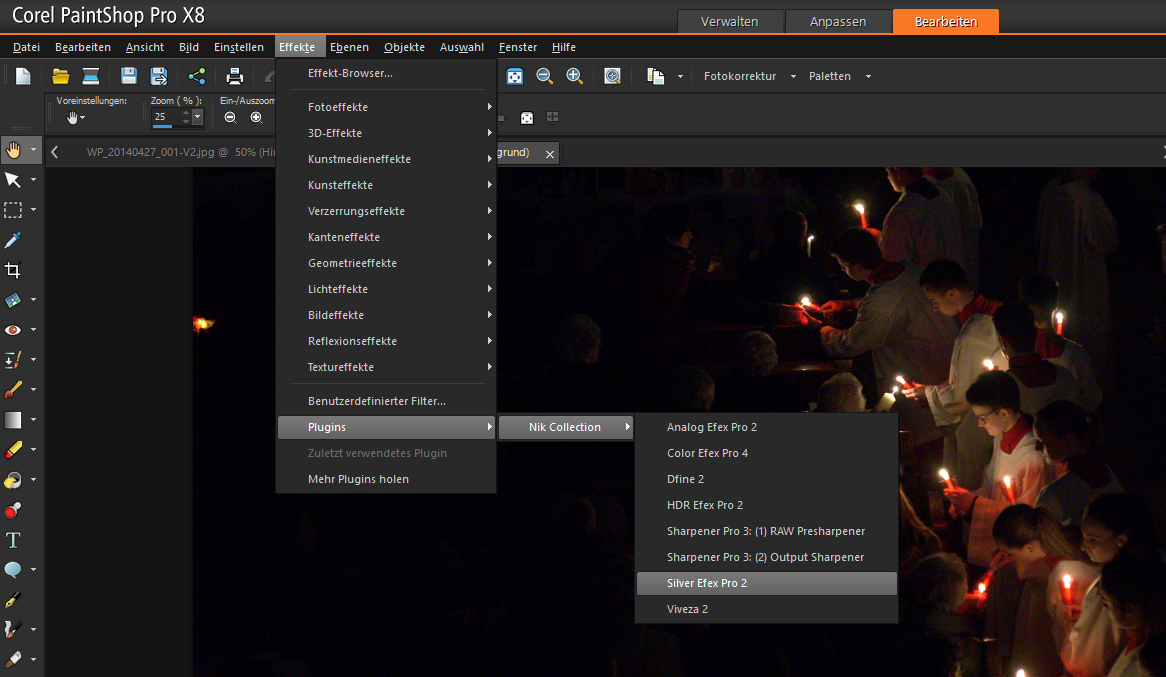
Task: Click the zoom out button under Ein-/Auszoomen
Action: coord(231,118)
